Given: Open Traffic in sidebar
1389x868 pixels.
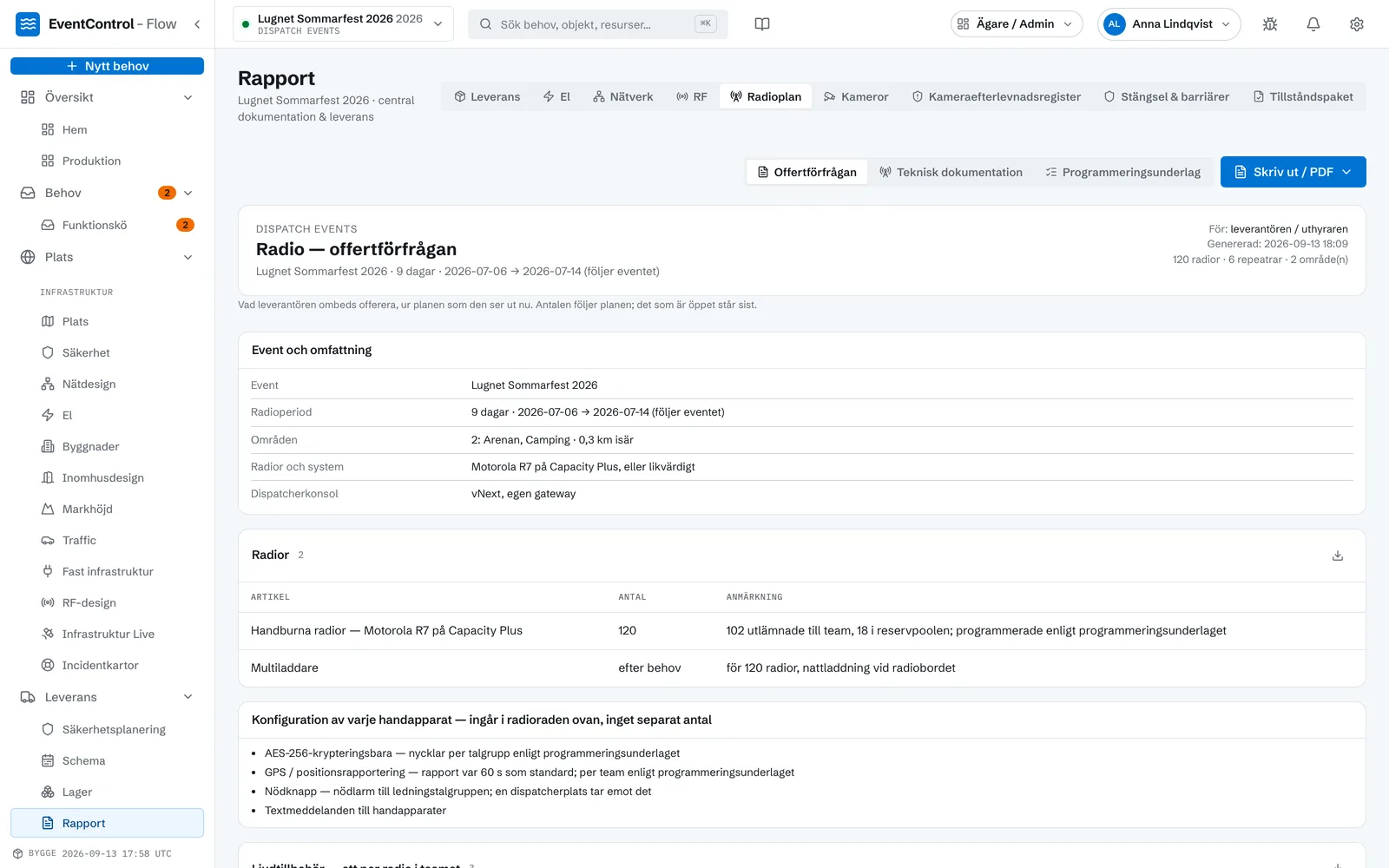Looking at the screenshot, I should coord(107,540).
